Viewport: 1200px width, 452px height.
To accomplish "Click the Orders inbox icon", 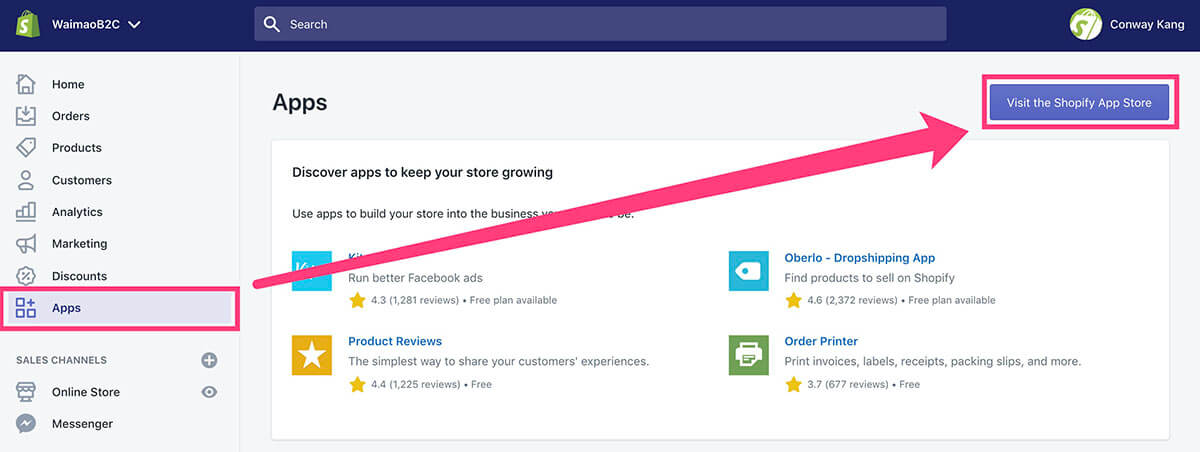I will [26, 116].
